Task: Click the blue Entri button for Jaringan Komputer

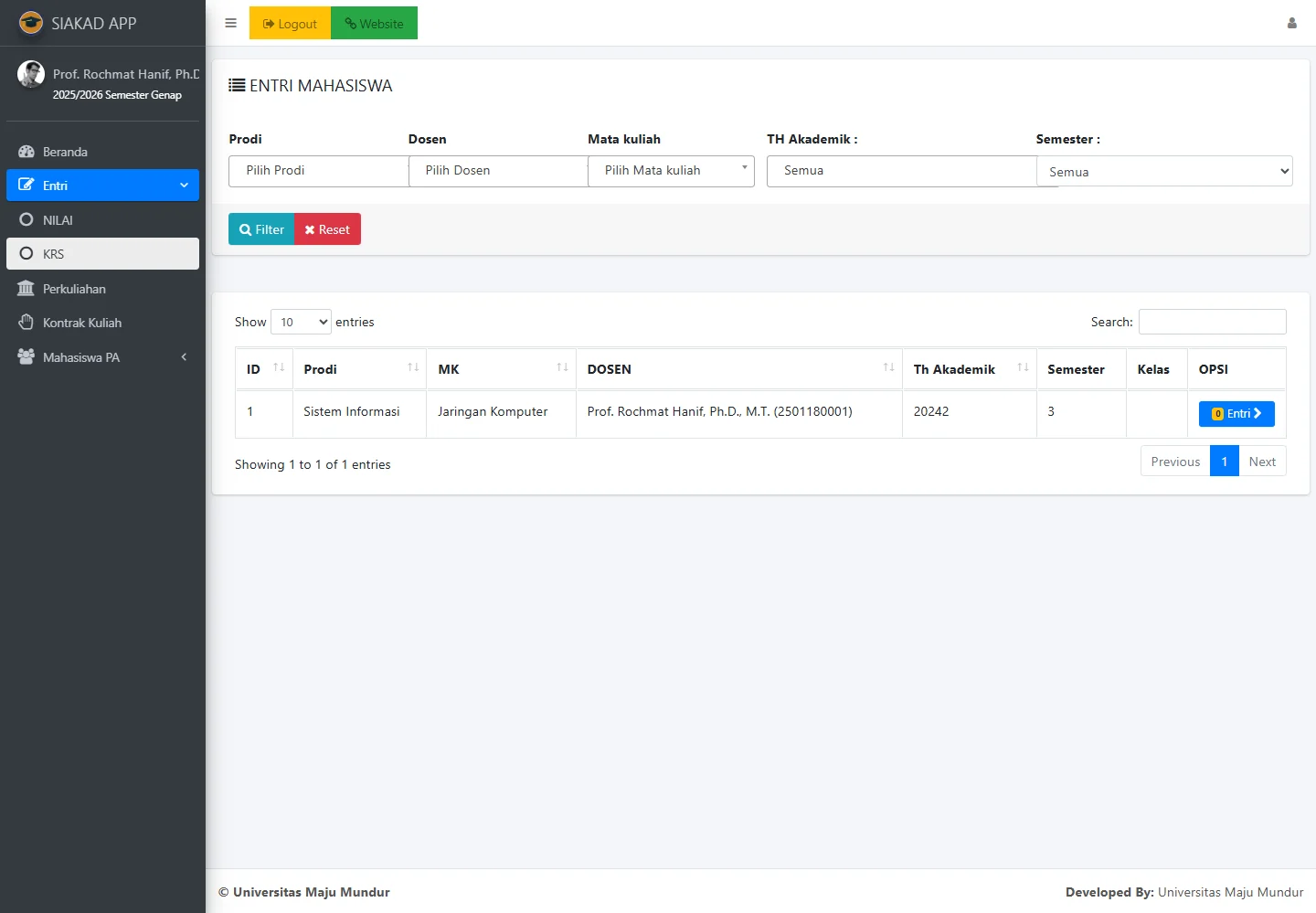Action: click(1236, 414)
